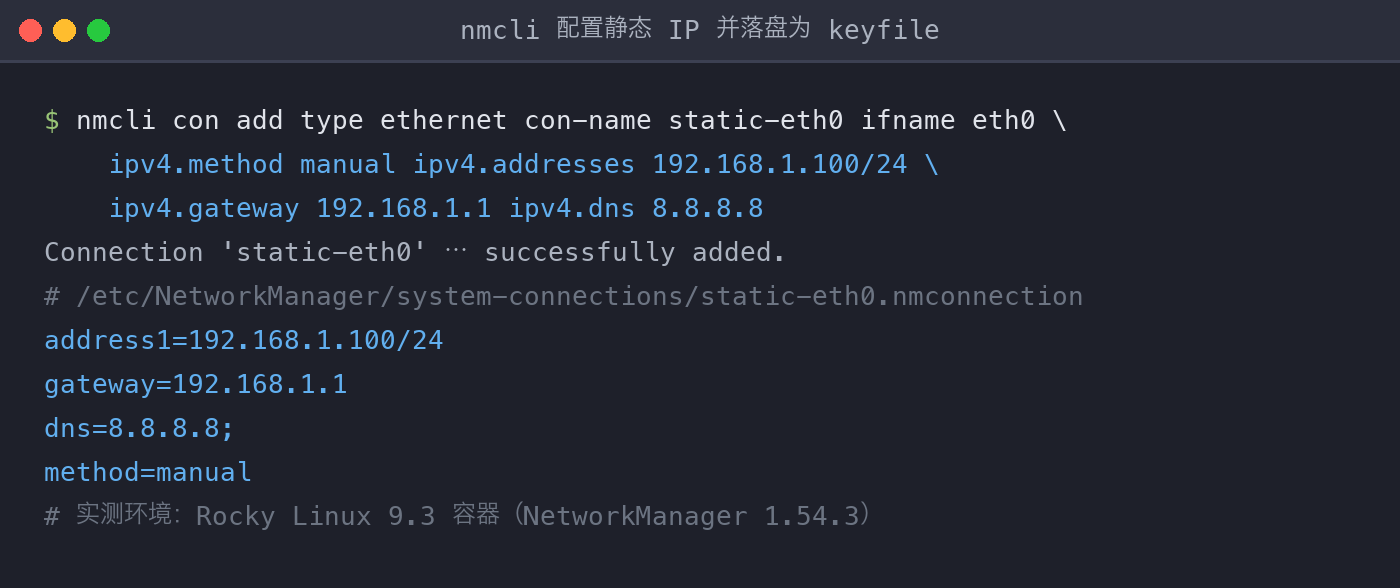Click 'ifname eth0' in the first line

tap(948, 121)
